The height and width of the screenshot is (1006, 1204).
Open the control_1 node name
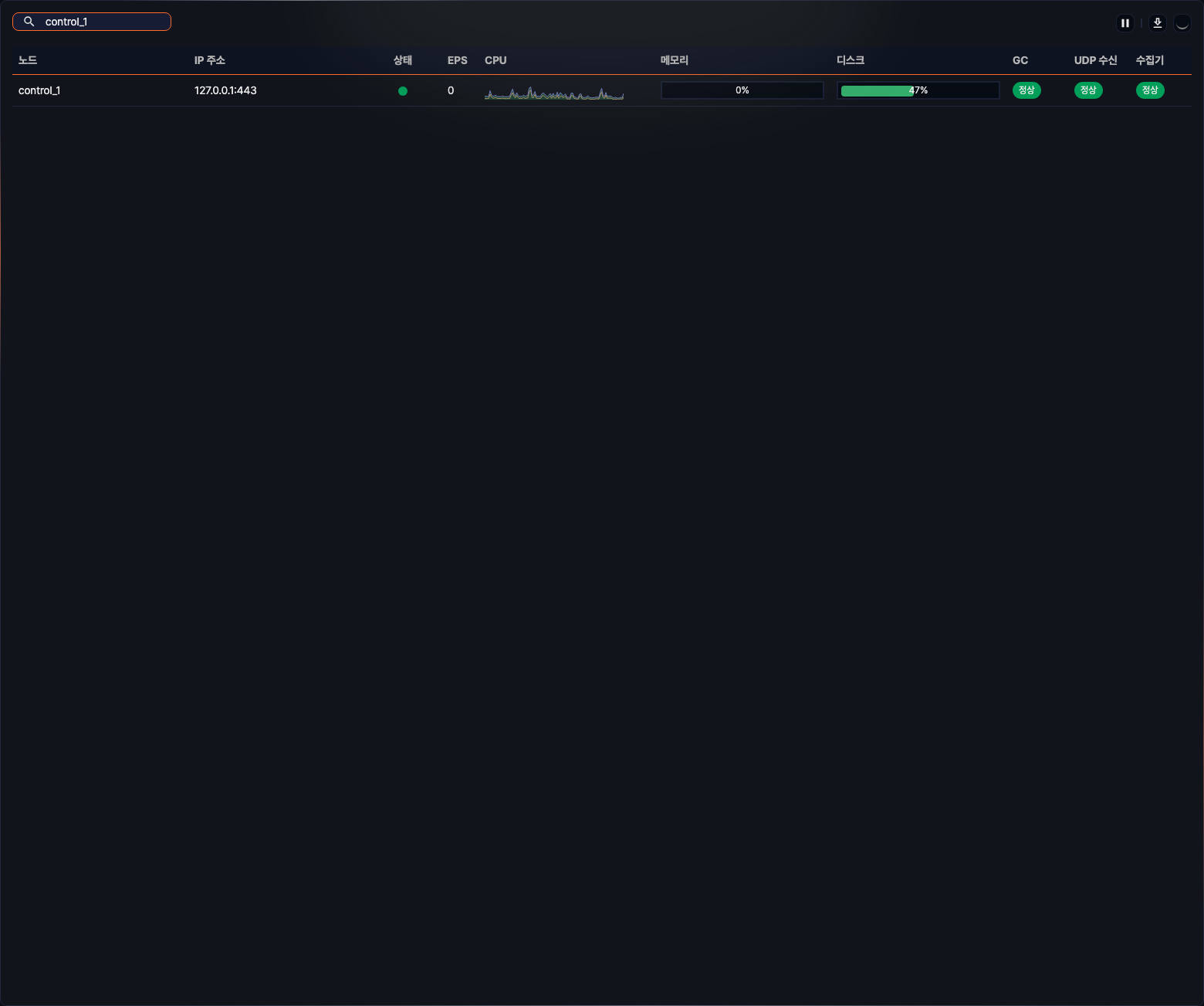39,90
